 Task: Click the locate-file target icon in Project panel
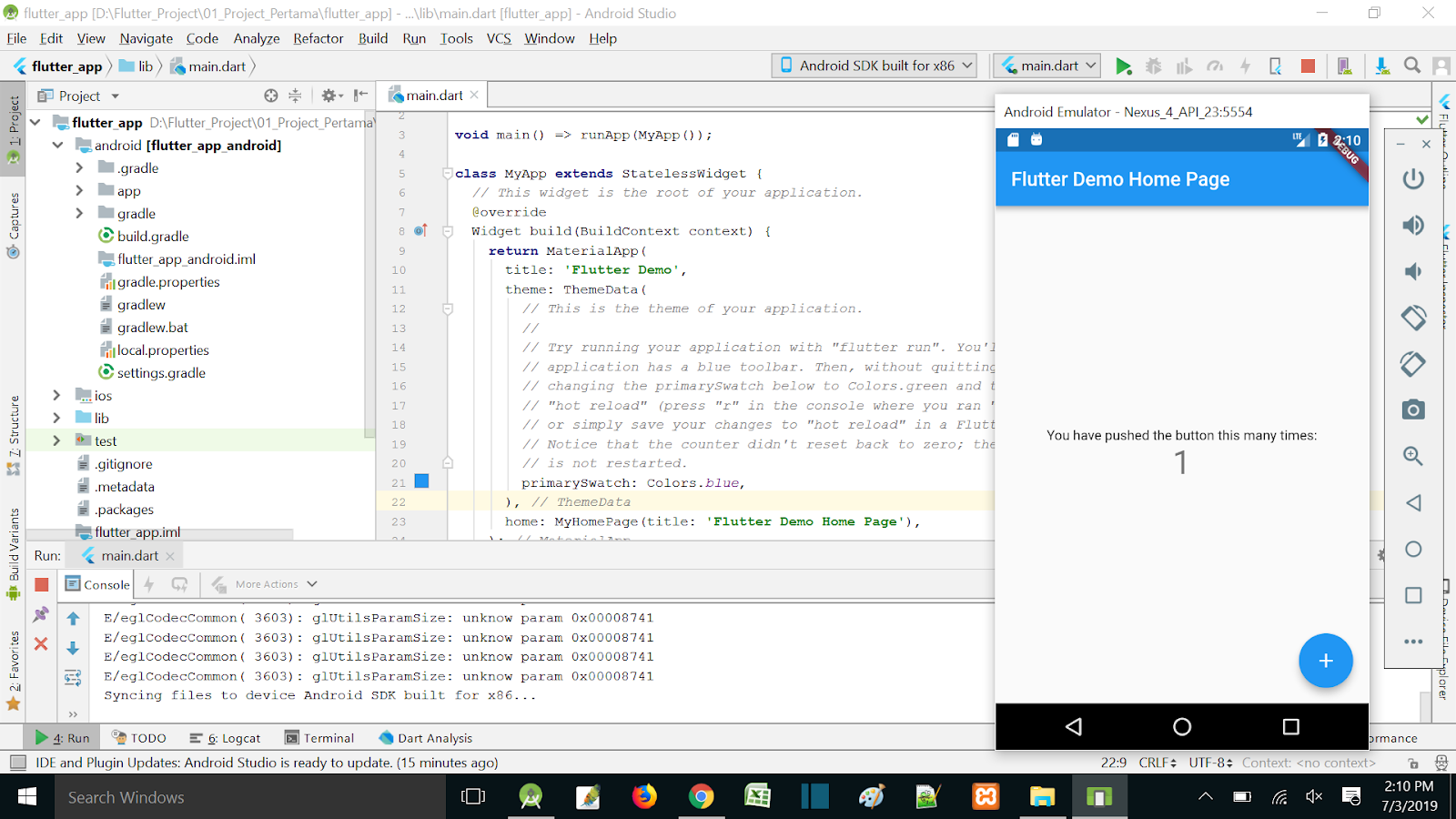coord(270,96)
